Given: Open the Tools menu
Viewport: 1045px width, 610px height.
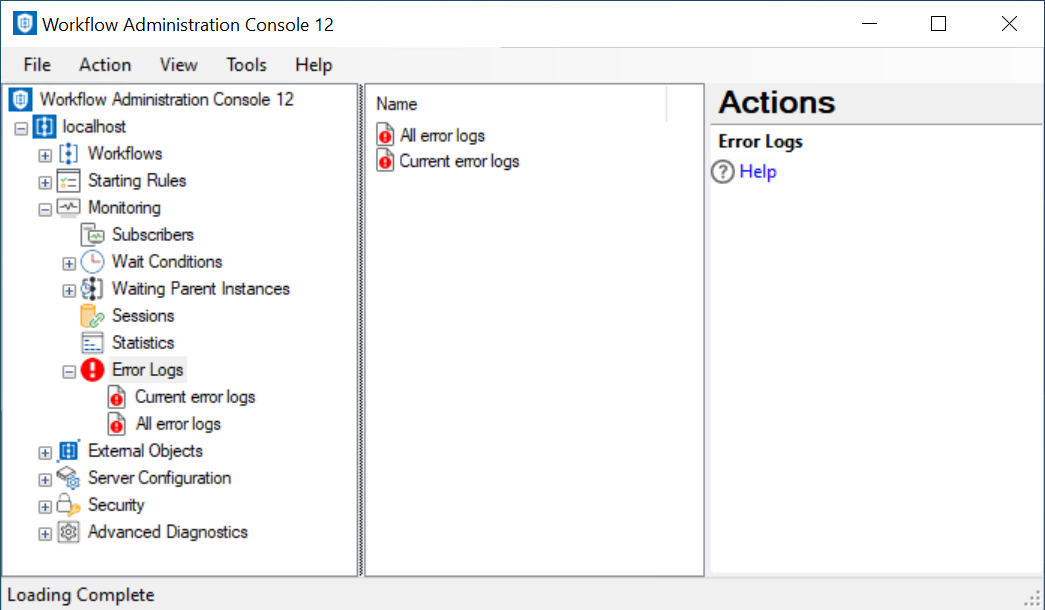Looking at the screenshot, I should tap(246, 65).
